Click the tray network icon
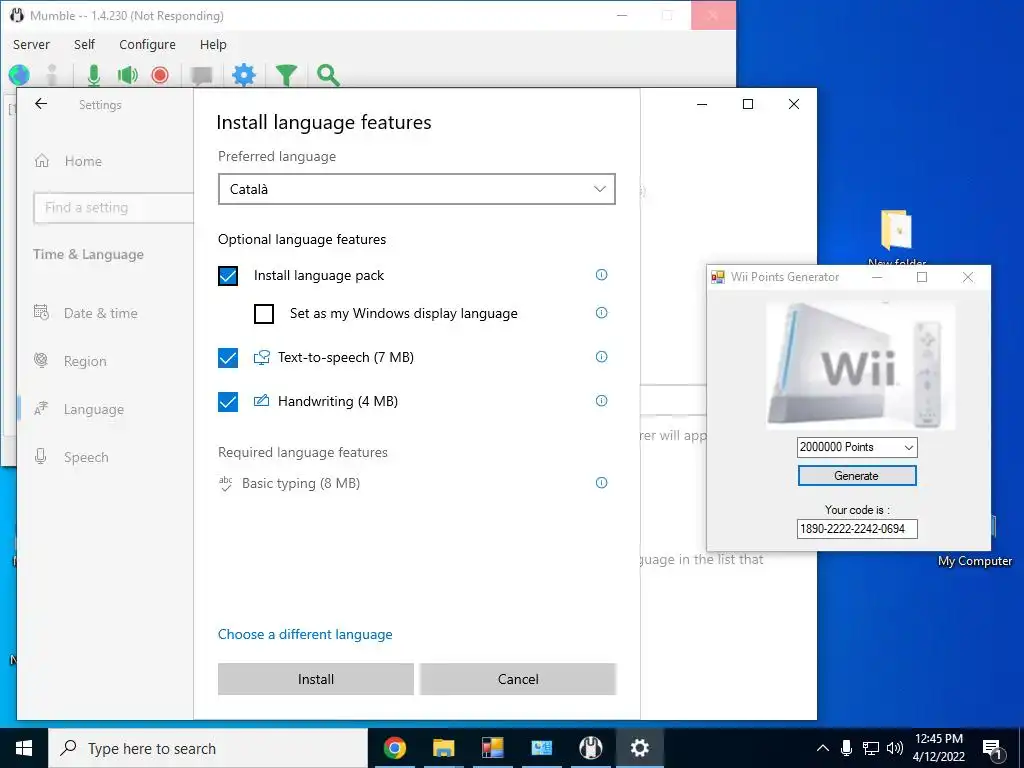The width and height of the screenshot is (1024, 768). [871, 748]
